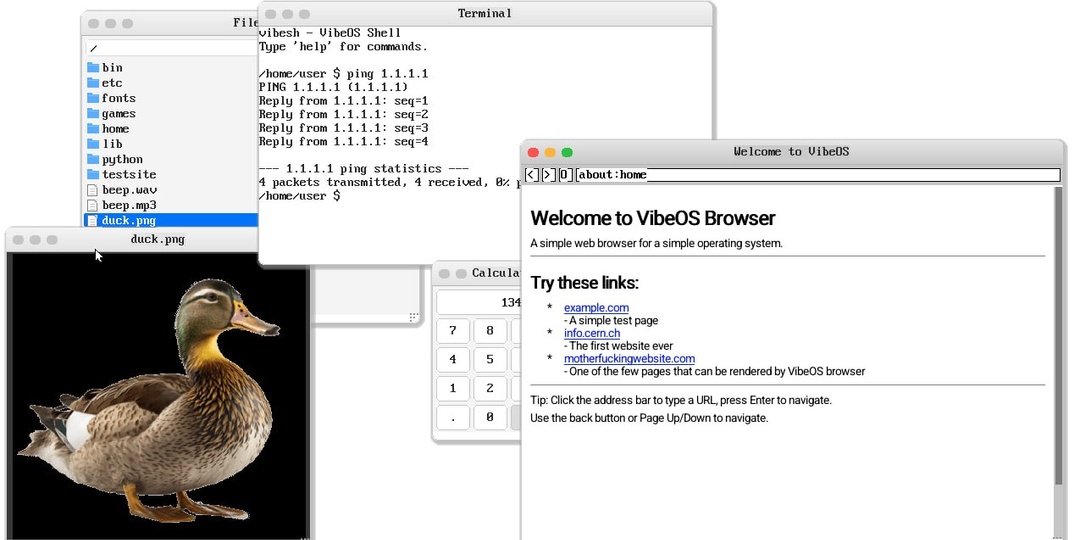Minimize the browser with the yellow button
Image resolution: width=1080 pixels, height=540 pixels.
pyautogui.click(x=550, y=152)
